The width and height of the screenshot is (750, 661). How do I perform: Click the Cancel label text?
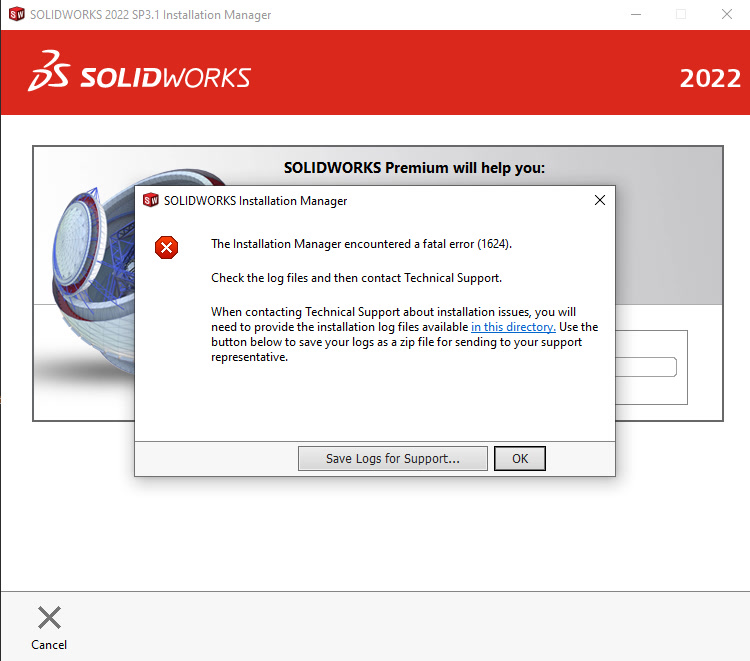pos(49,645)
